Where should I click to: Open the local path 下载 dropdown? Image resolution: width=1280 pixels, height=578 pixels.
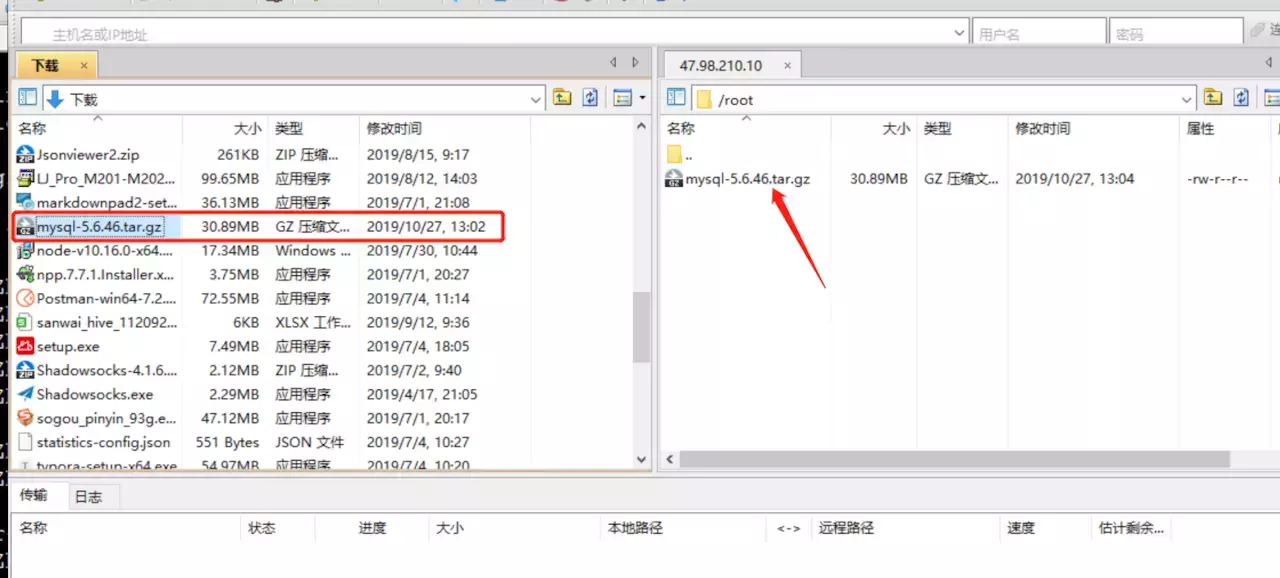click(536, 97)
